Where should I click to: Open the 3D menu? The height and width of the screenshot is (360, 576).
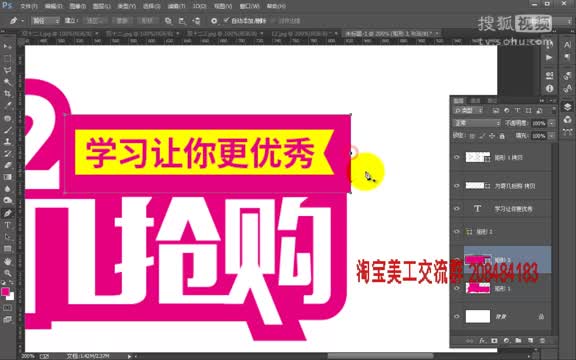pyautogui.click(x=199, y=6)
